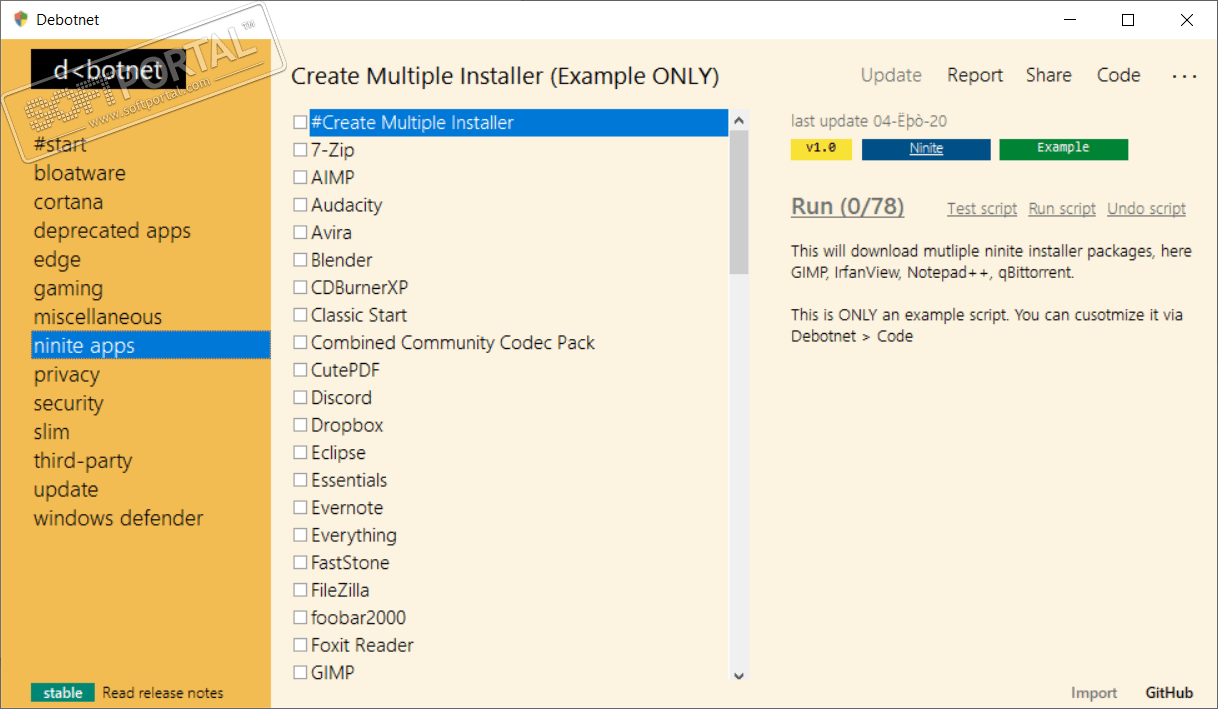
Task: Select the slim category
Action: (52, 432)
